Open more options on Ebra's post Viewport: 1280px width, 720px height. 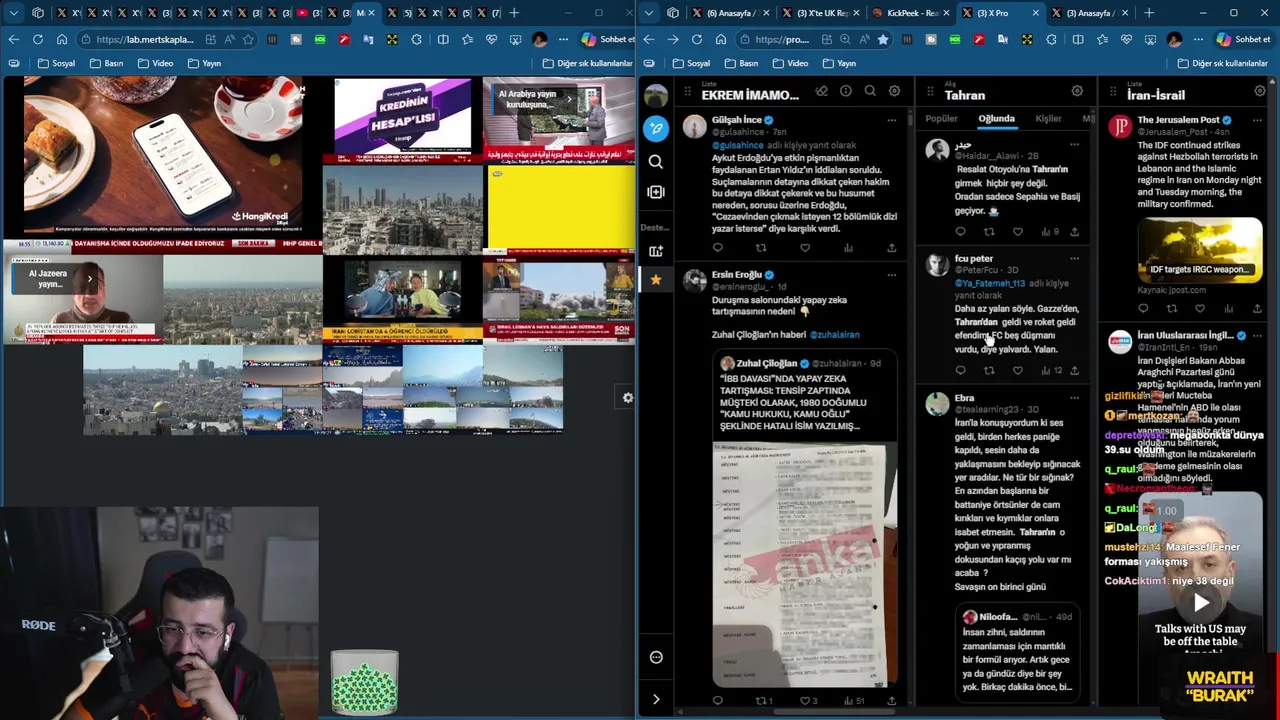[x=1074, y=398]
